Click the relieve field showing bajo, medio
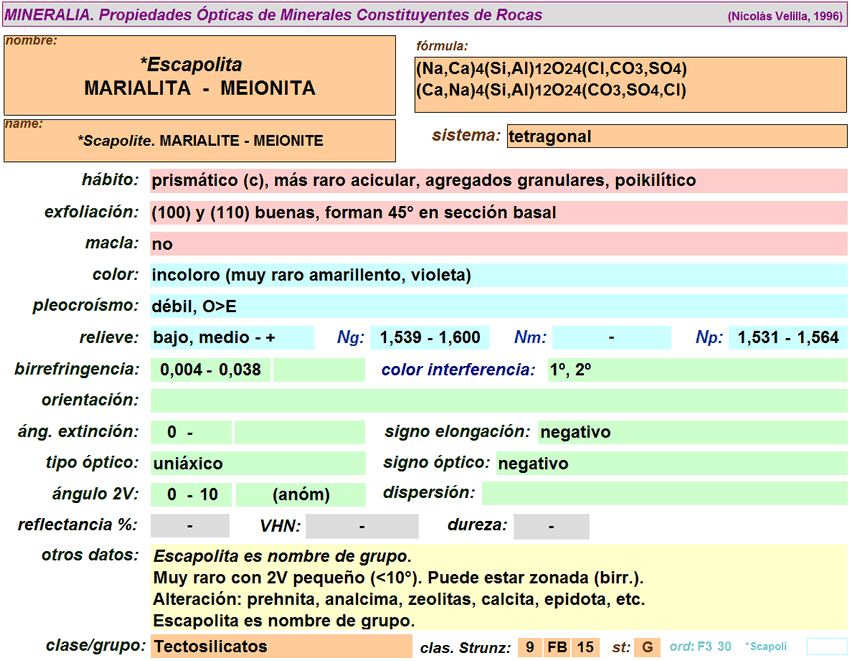 click(231, 338)
